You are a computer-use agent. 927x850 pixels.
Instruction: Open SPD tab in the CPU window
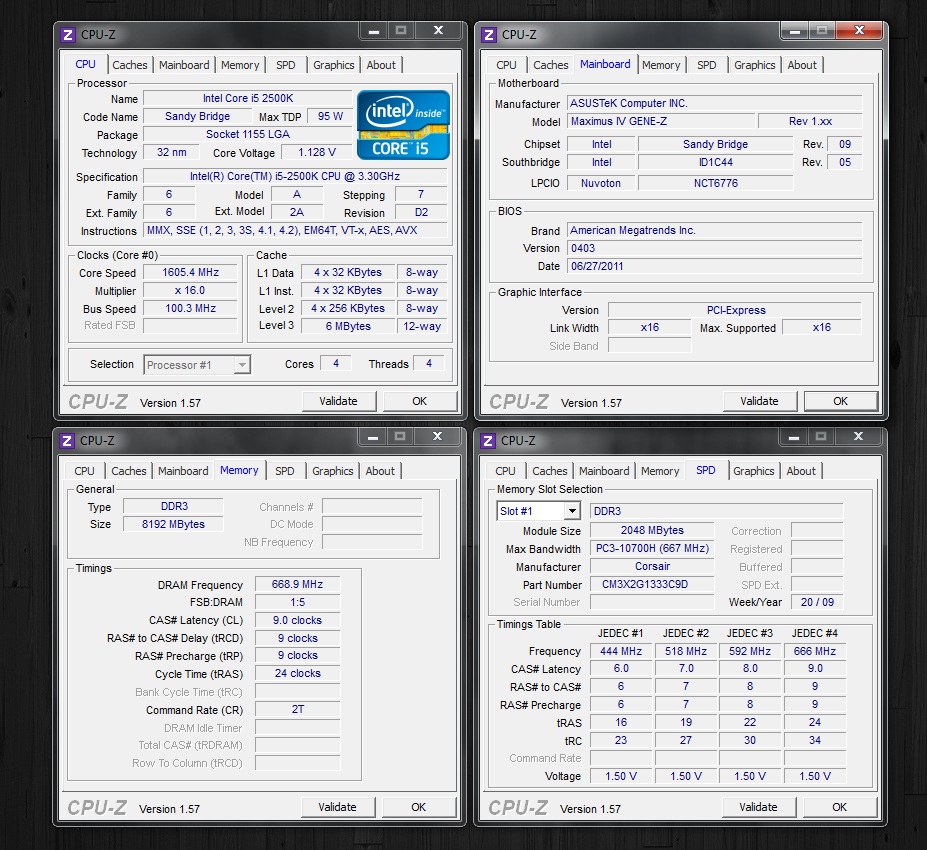tap(286, 65)
